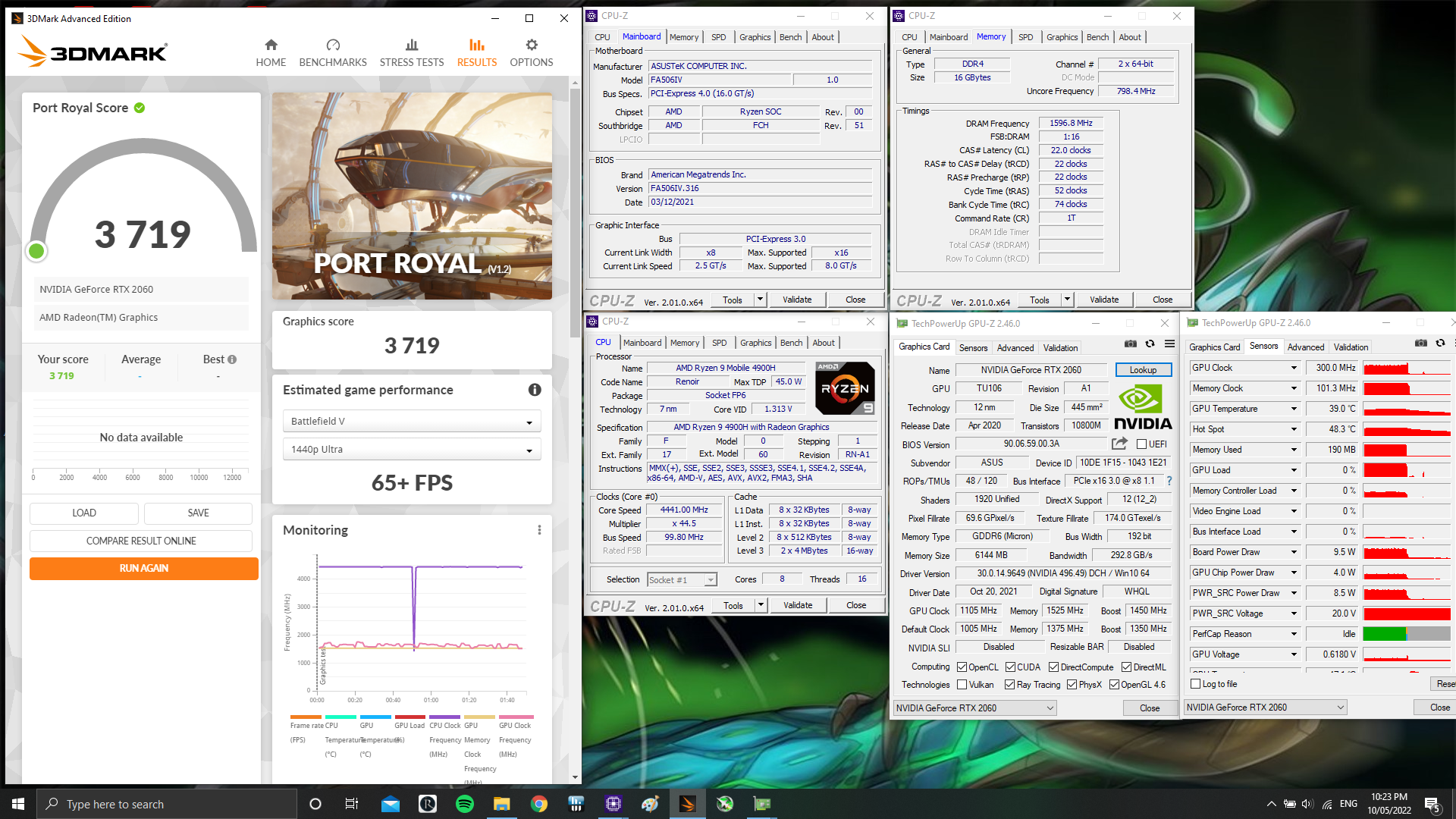
Task: Toggle the DirectML checkbox
Action: 1126,667
